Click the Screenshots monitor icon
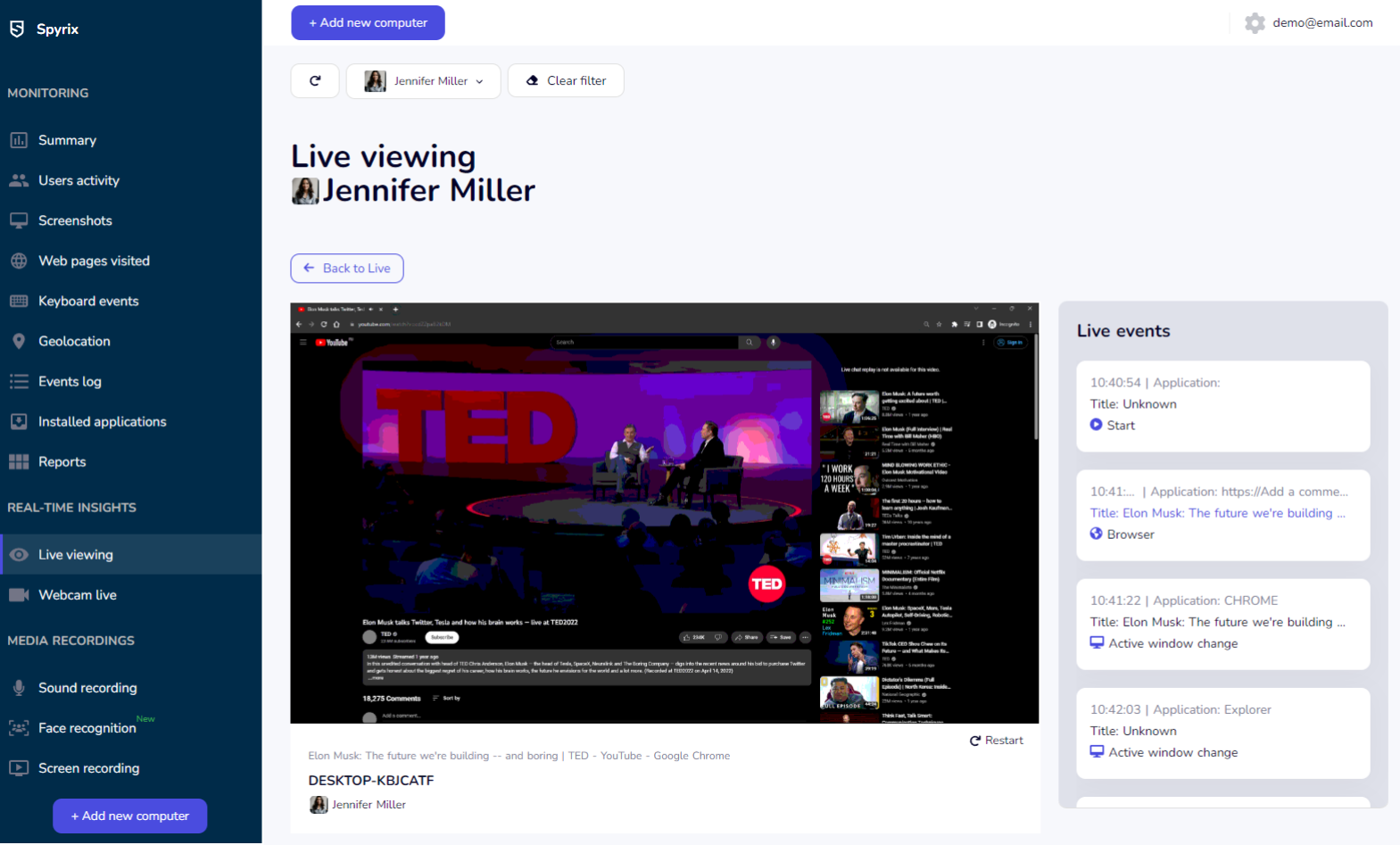This screenshot has height=845, width=1400. pyautogui.click(x=19, y=220)
